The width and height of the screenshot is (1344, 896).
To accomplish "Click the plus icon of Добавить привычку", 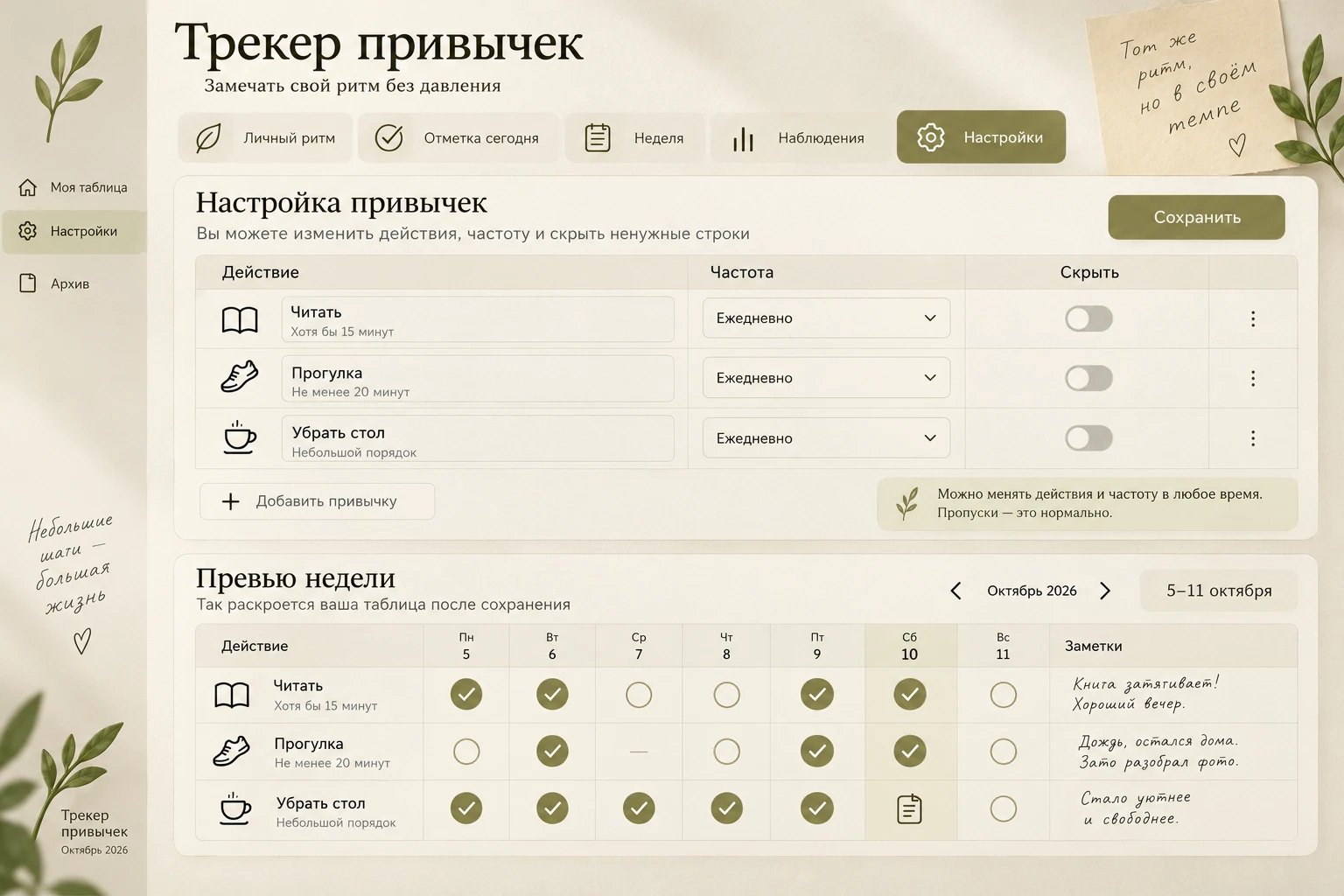I will [230, 501].
